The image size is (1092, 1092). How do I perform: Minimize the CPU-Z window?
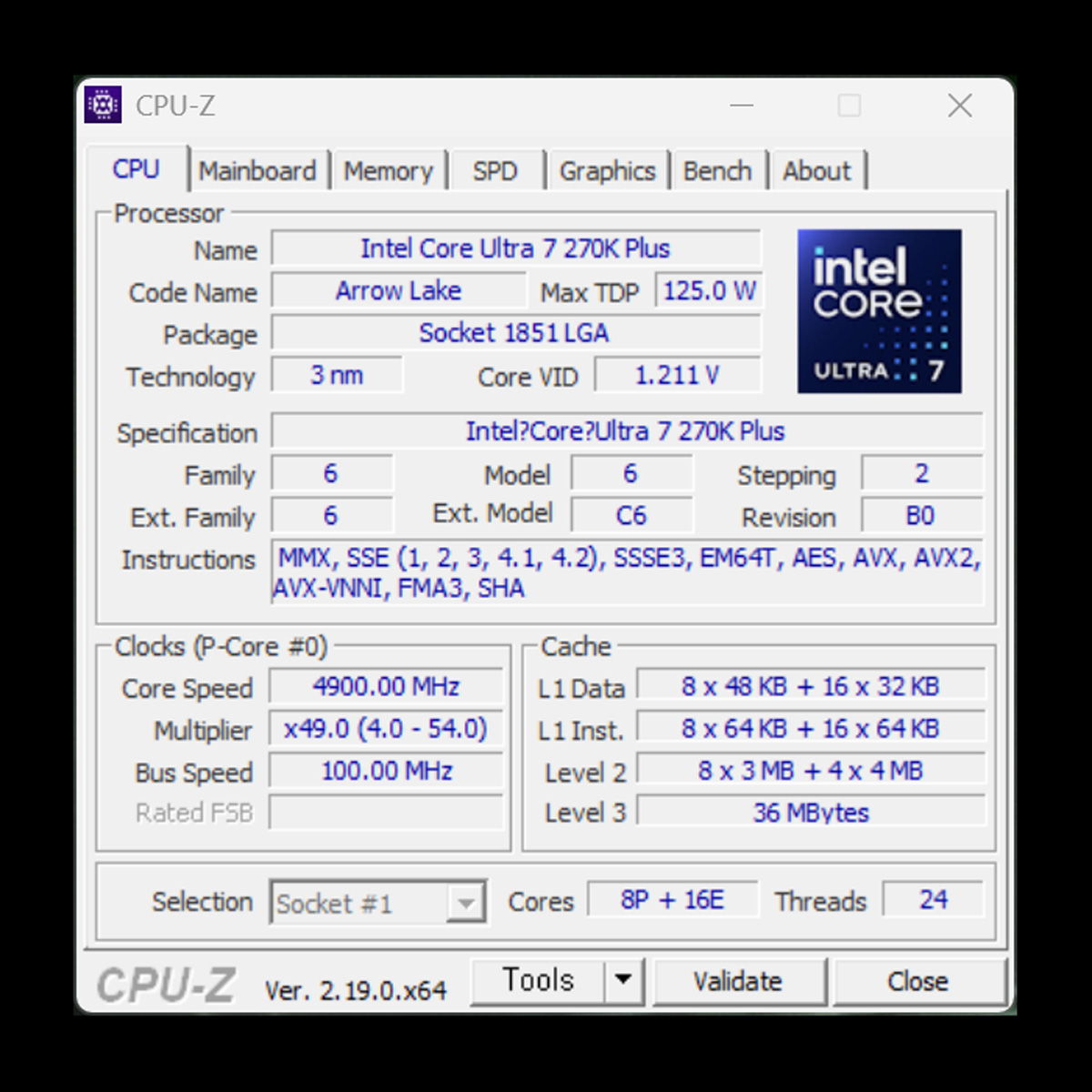pos(742,106)
